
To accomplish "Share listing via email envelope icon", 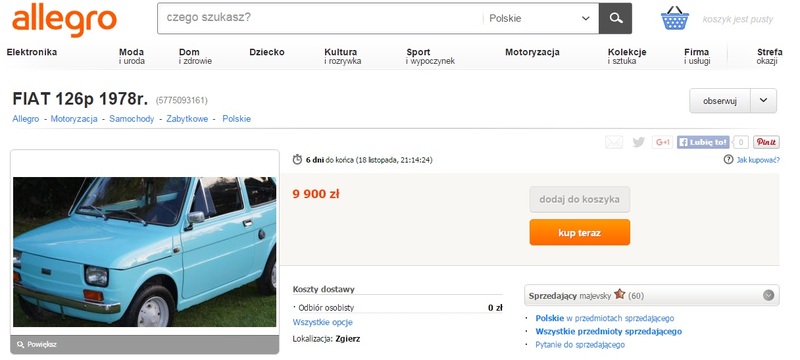I will pos(614,142).
